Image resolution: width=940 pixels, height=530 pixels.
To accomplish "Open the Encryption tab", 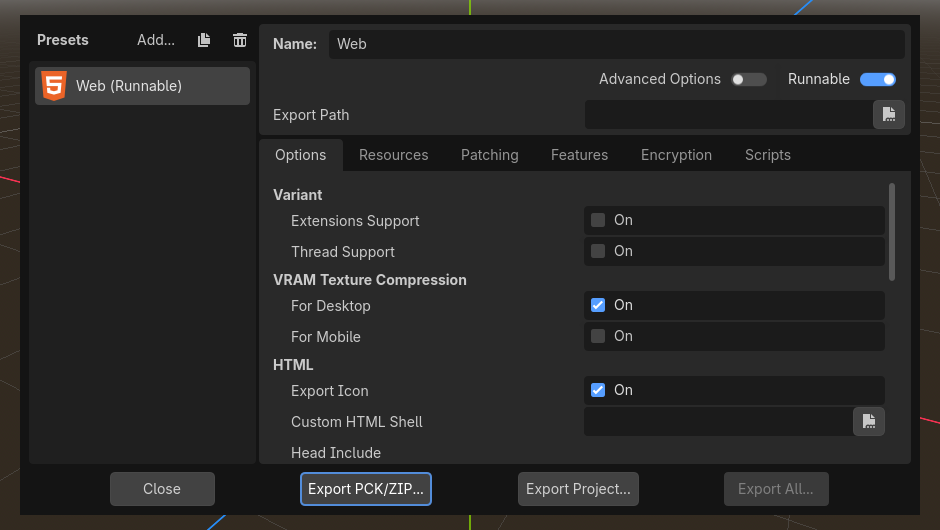I will [x=676, y=155].
